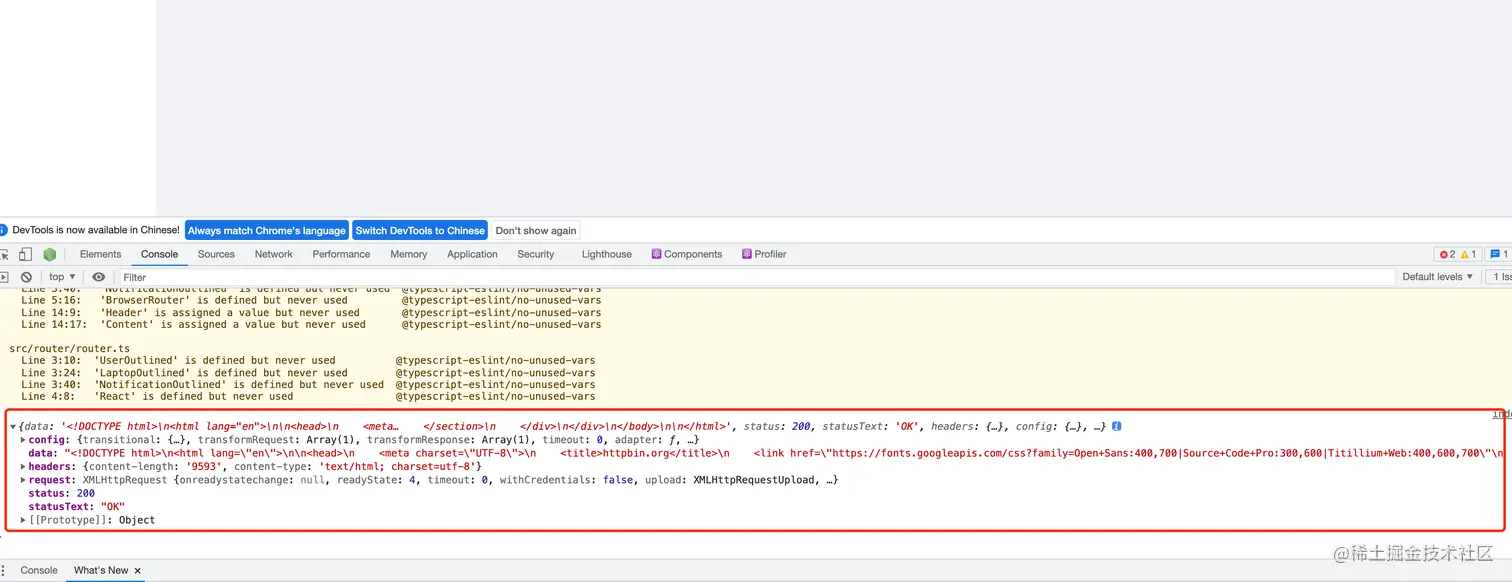Open the Performance tab
The width and height of the screenshot is (1512, 582).
[341, 254]
